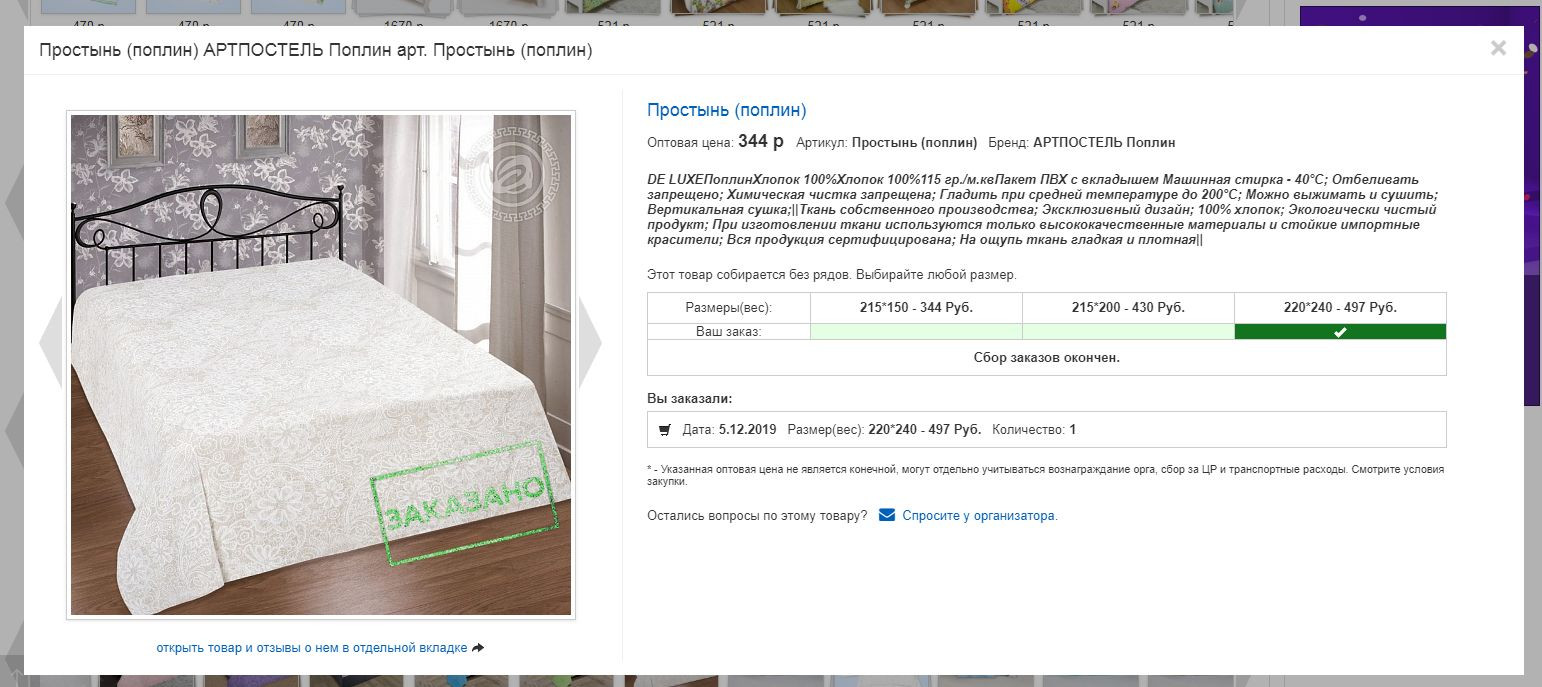Click the ordered item row dated 5.12.2019

[x=1046, y=430]
